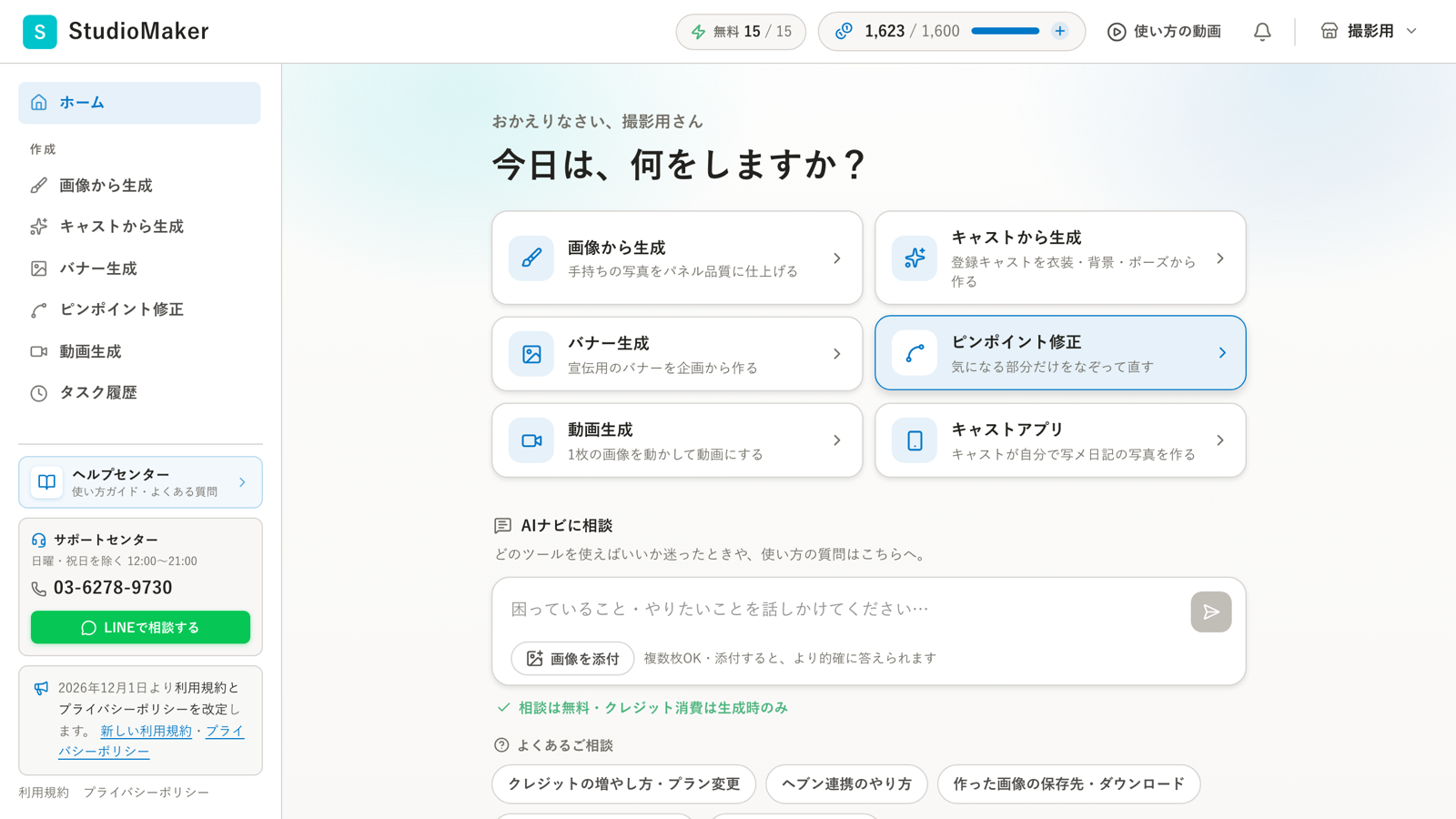
Task: Click the AIナビ message input field
Action: (x=842, y=609)
